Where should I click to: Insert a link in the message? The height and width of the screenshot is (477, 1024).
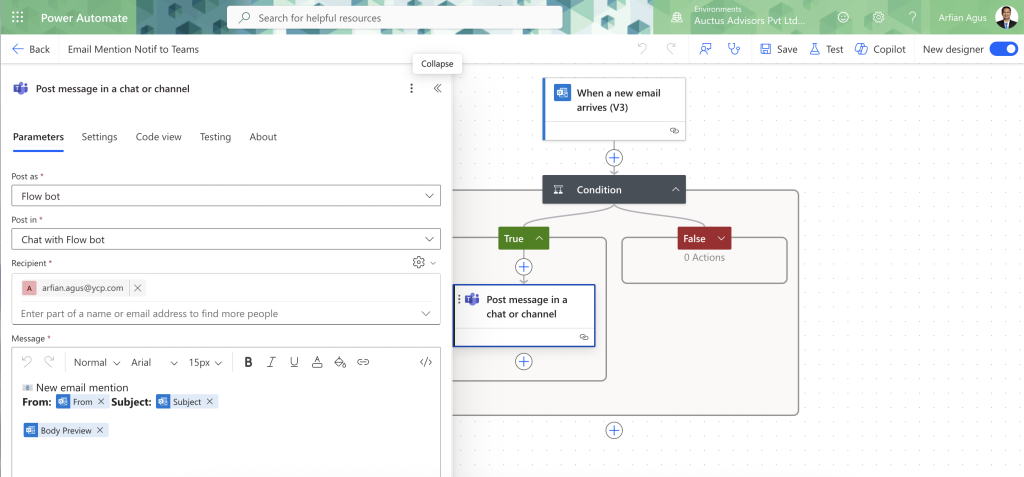[x=363, y=362]
